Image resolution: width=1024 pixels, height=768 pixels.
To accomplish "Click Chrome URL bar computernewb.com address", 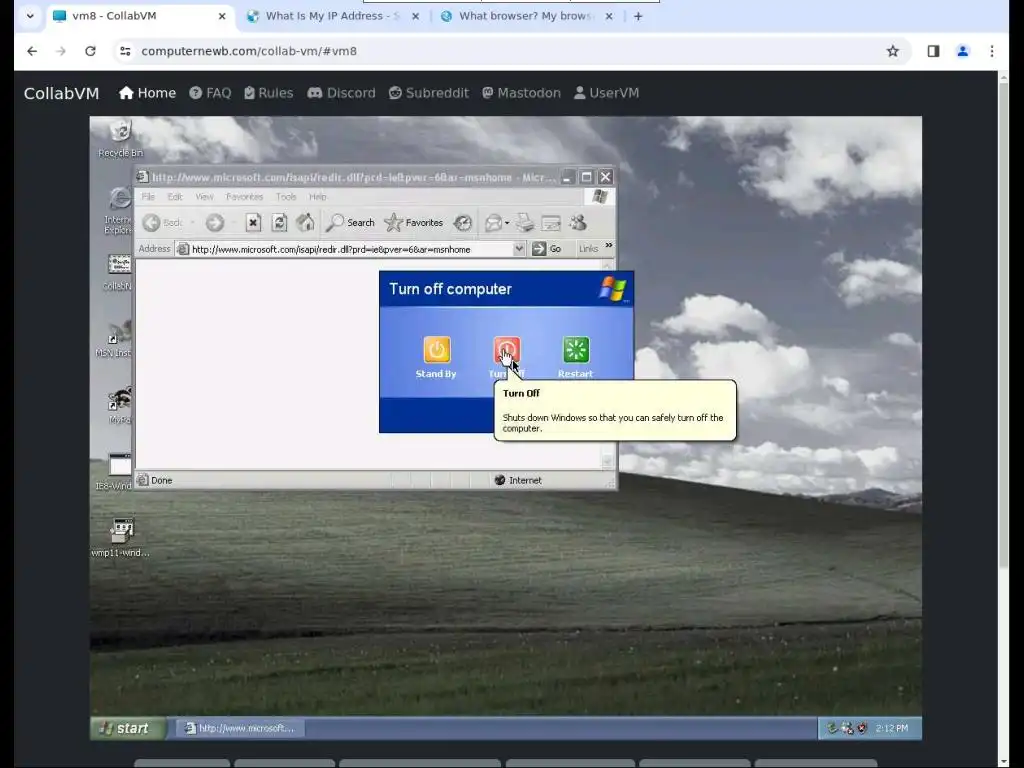I will click(x=249, y=51).
